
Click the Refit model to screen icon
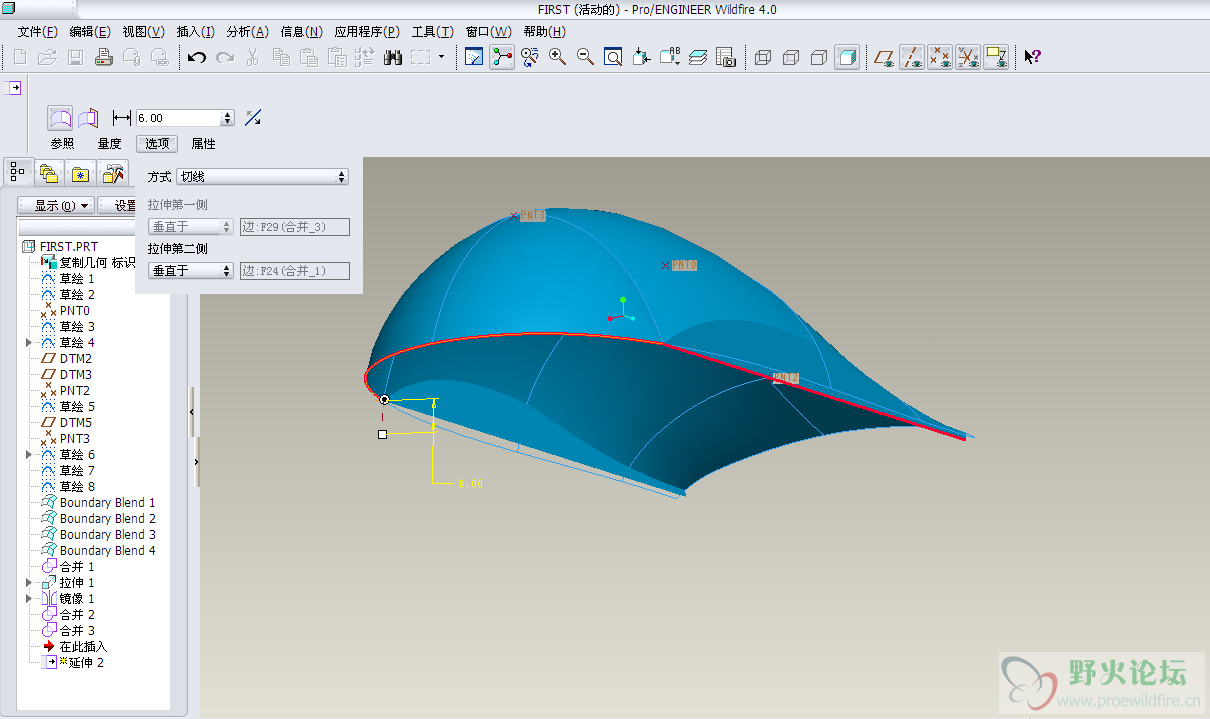point(614,57)
